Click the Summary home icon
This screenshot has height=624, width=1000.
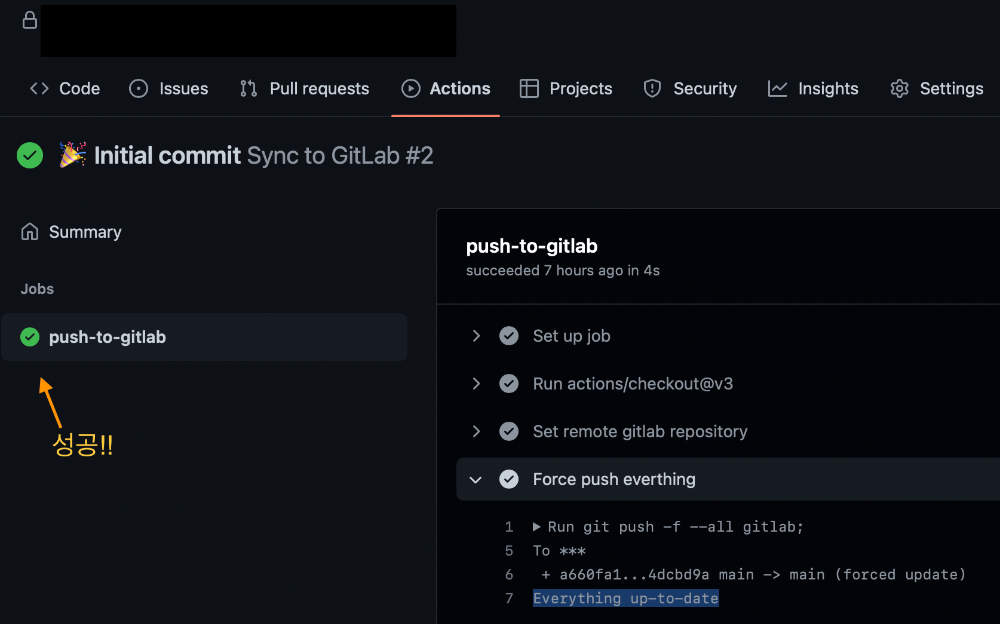(30, 232)
